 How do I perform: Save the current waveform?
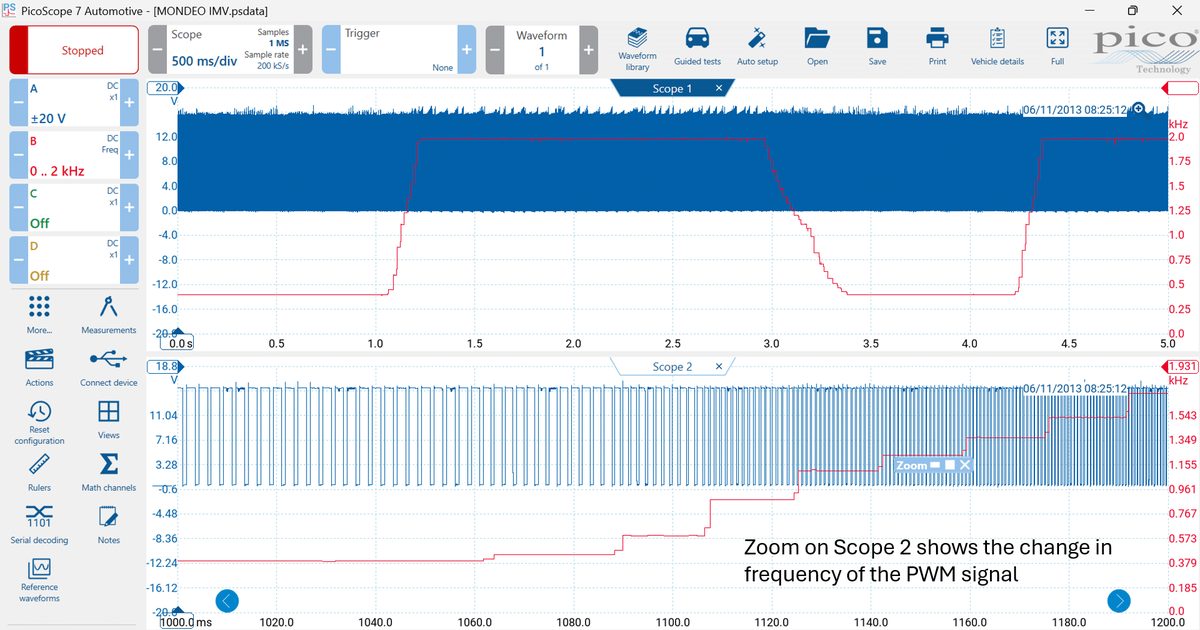pyautogui.click(x=877, y=47)
